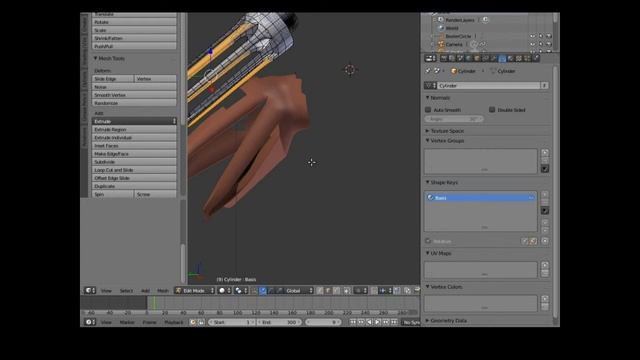Play the animation forward
Image resolution: width=640 pixels, height=360 pixels.
[378, 322]
